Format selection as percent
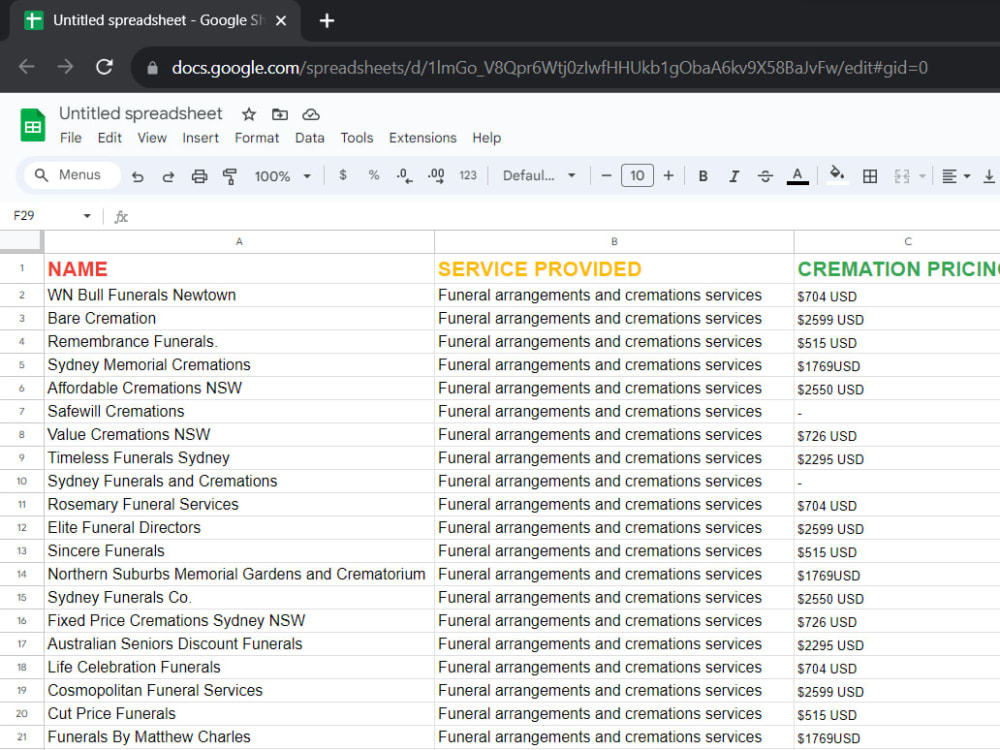The image size is (1000, 750). click(x=373, y=175)
